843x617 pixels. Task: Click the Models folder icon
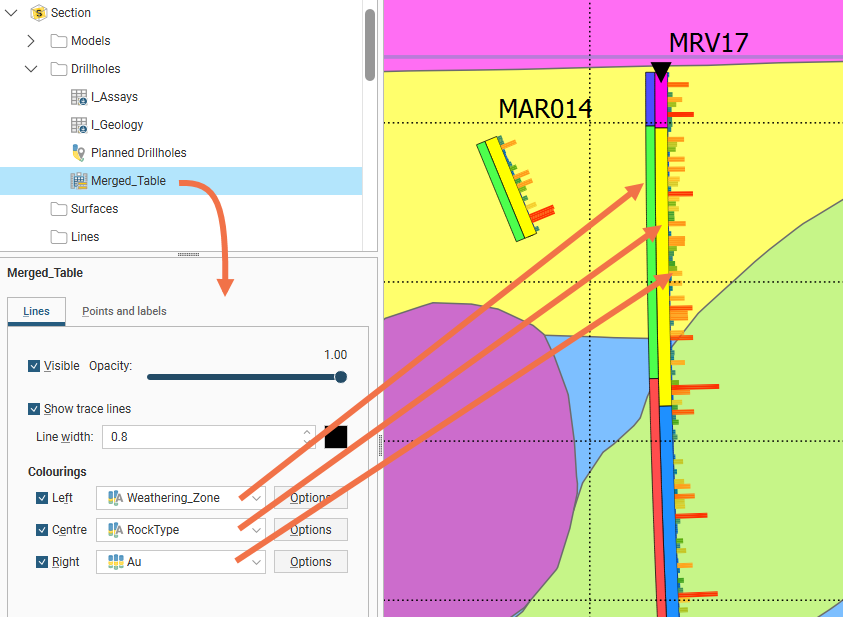tap(59, 41)
